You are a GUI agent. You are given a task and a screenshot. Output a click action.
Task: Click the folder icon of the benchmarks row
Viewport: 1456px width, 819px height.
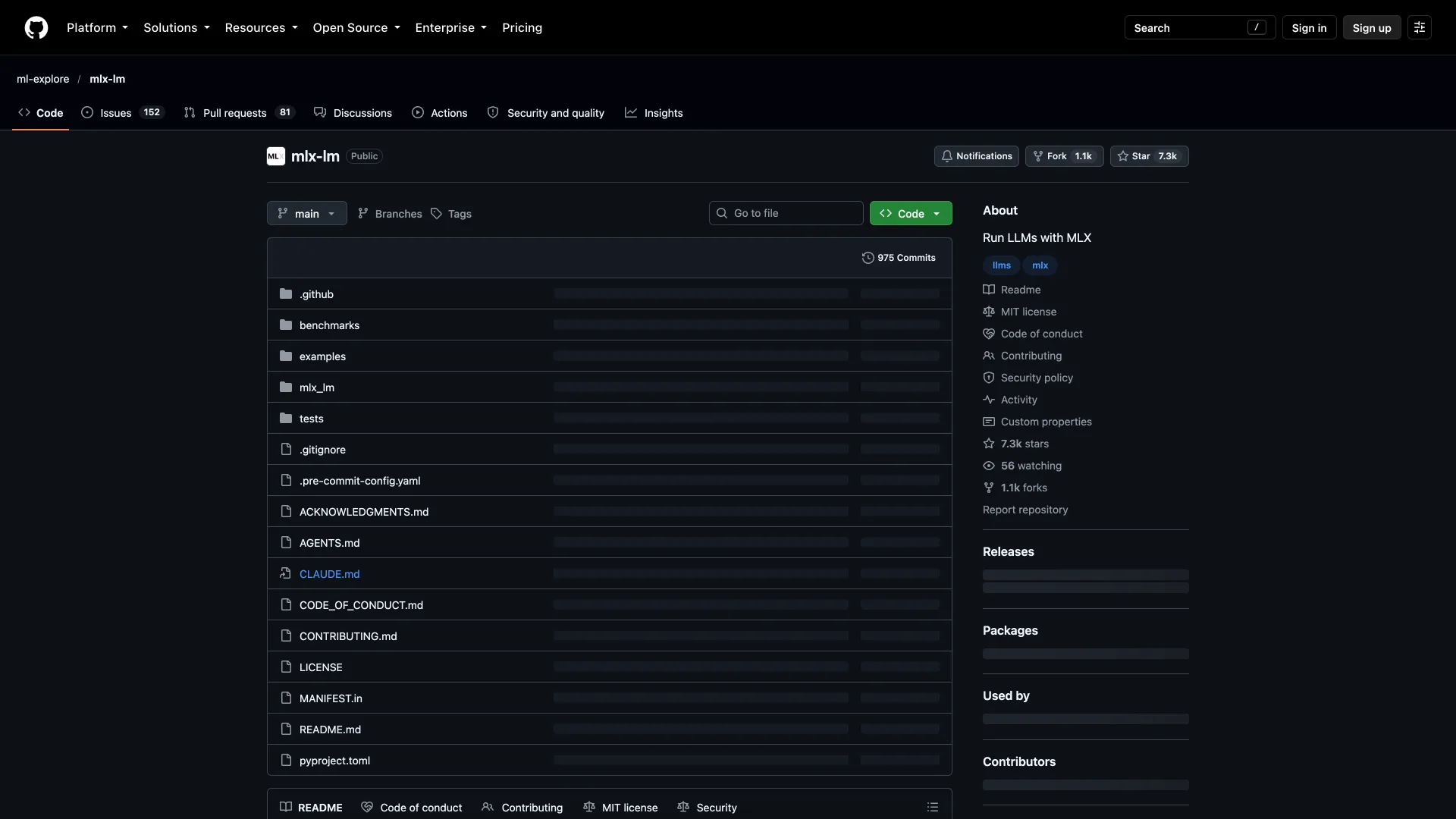(x=286, y=325)
